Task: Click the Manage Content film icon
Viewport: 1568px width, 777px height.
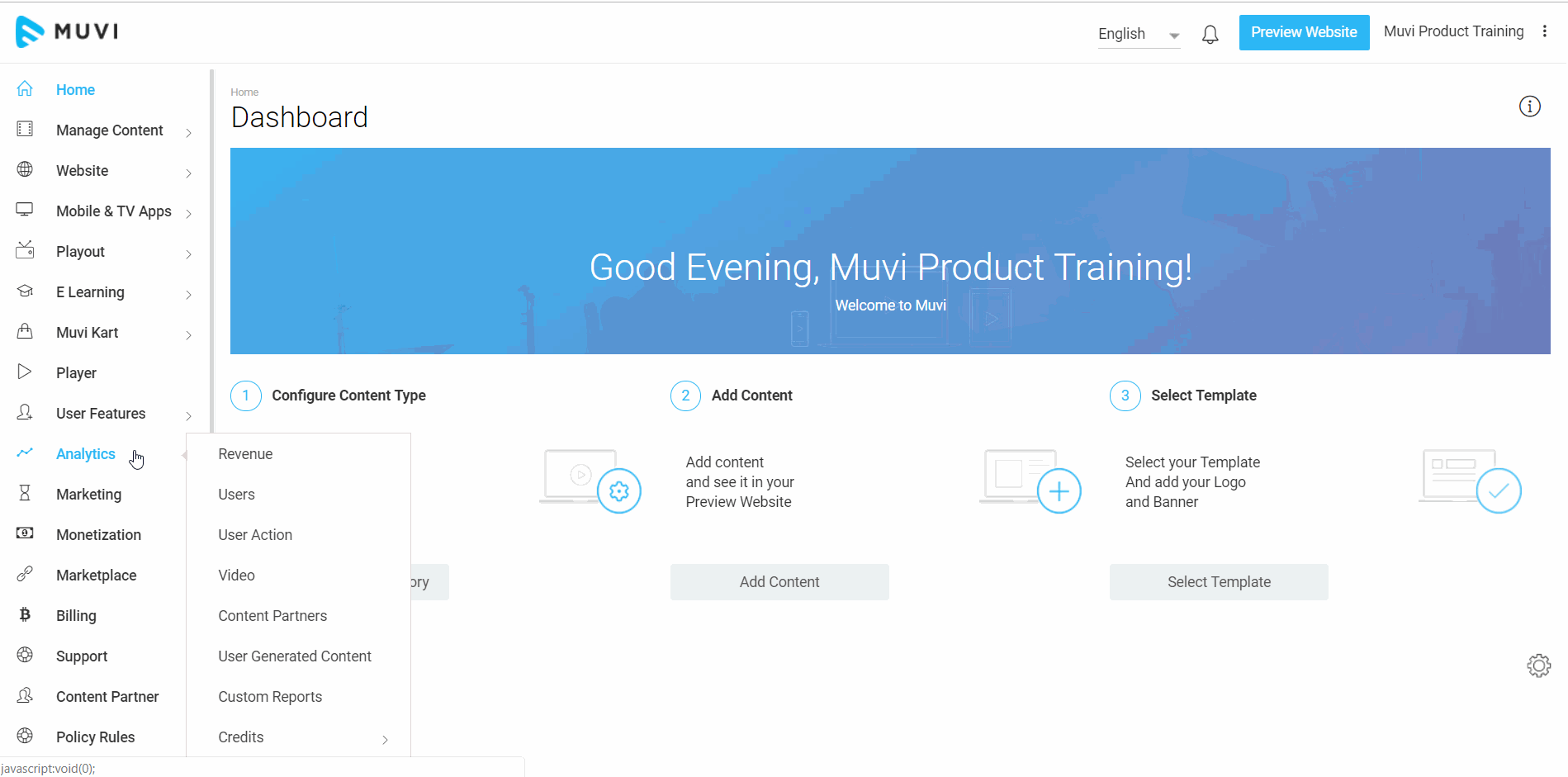Action: [x=25, y=129]
